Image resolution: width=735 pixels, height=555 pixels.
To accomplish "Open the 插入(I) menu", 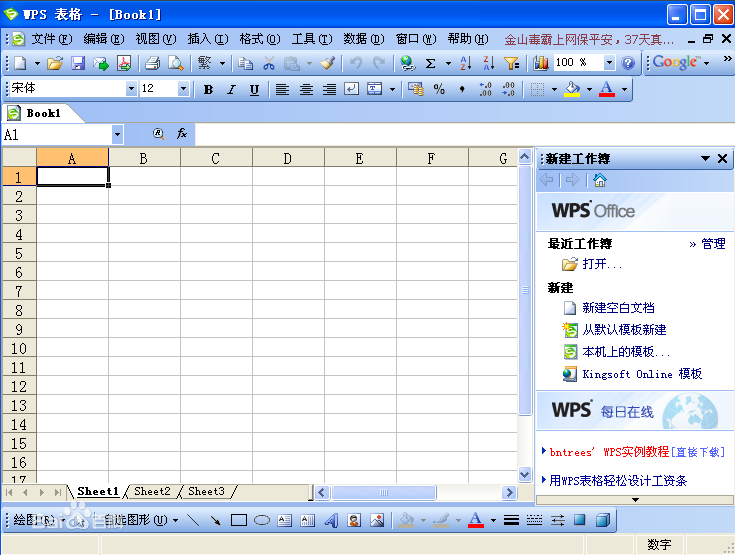I will tap(208, 39).
